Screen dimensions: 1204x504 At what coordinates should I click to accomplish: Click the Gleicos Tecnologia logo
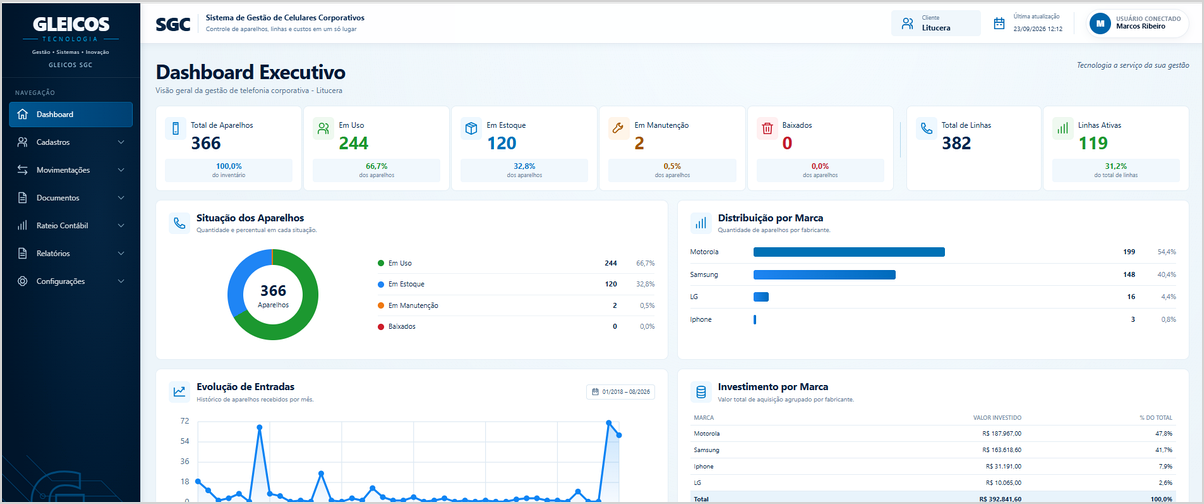[x=70, y=30]
